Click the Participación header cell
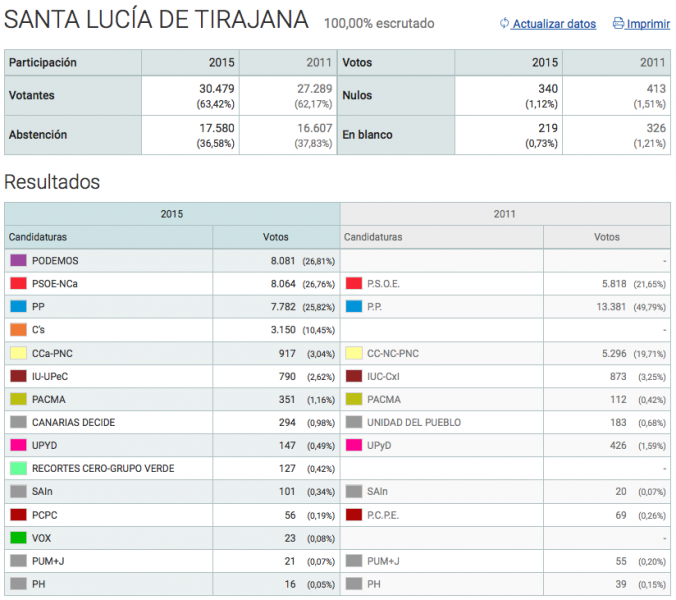 [73, 62]
